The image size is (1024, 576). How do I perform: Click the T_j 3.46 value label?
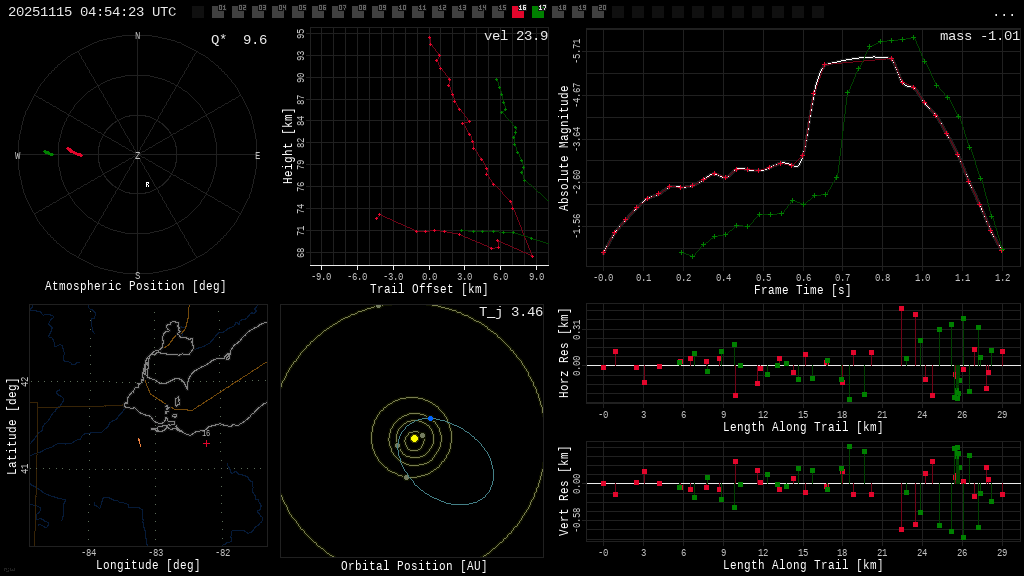511,312
